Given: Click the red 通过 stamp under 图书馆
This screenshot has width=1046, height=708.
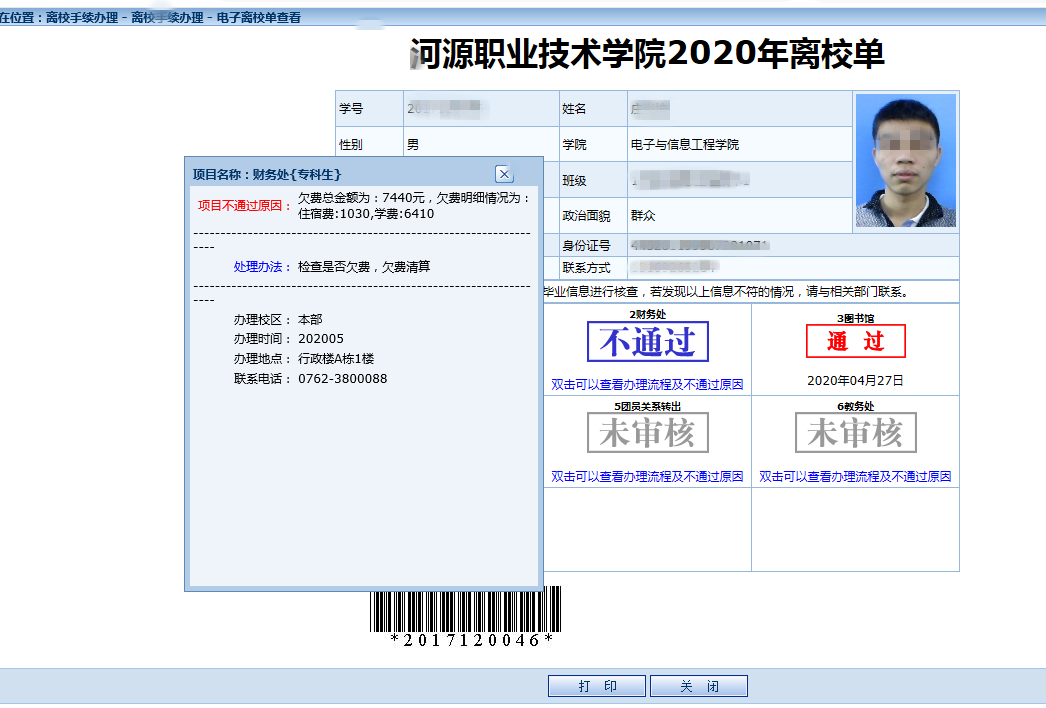Looking at the screenshot, I should pos(855,342).
